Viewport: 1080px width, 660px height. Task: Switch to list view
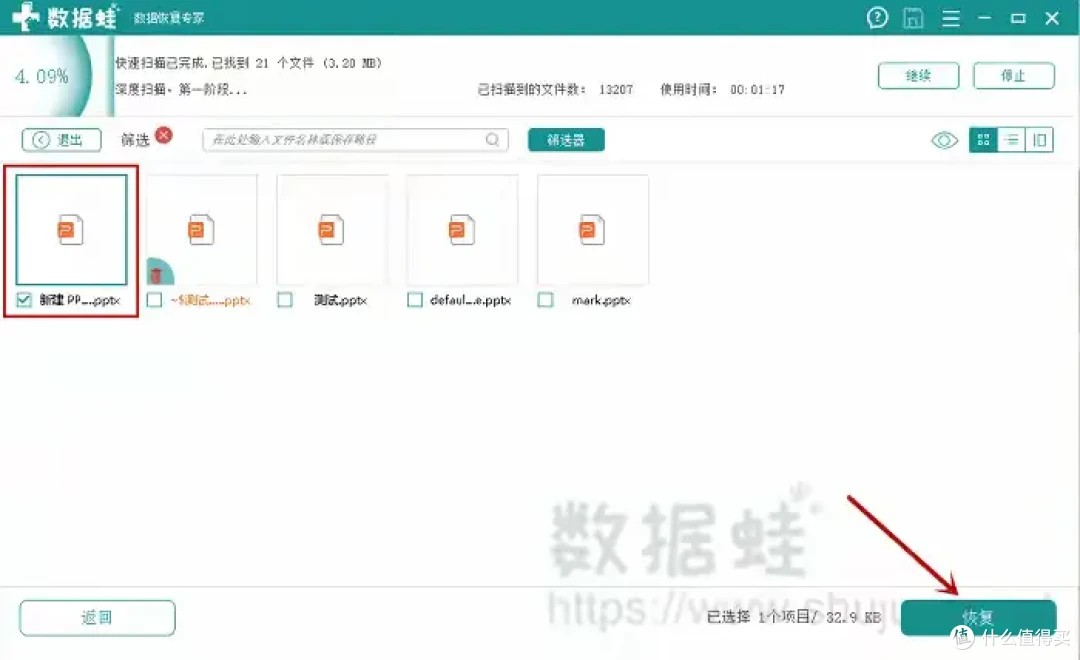tap(1011, 140)
